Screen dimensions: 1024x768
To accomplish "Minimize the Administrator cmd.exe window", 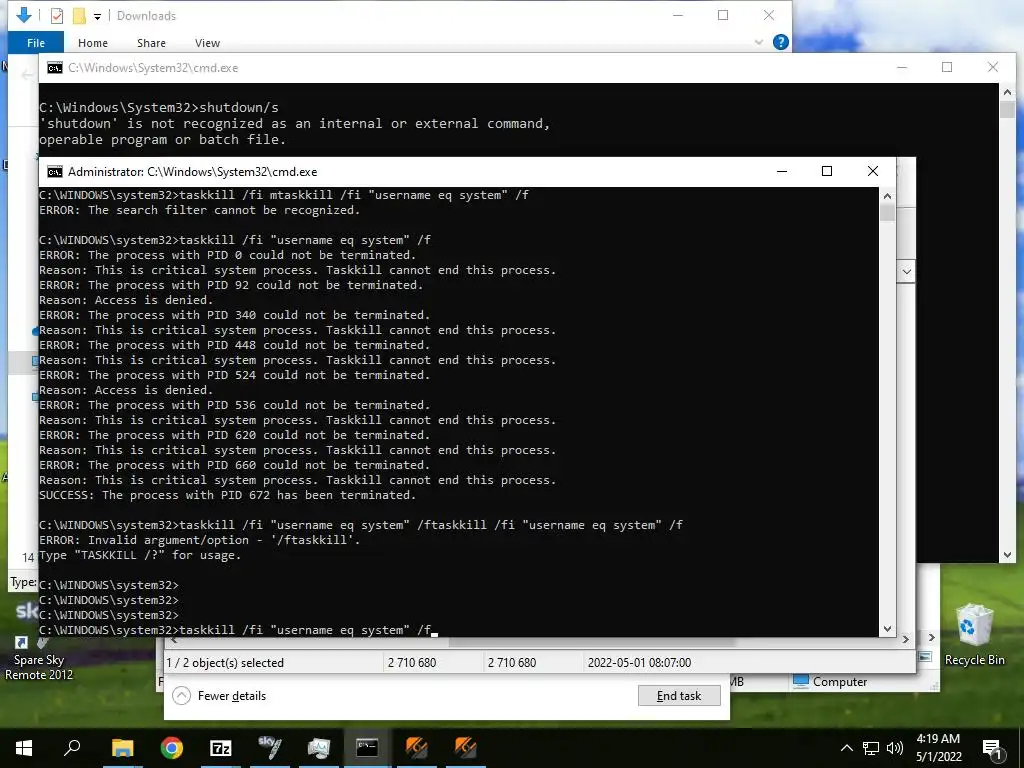I will click(x=782, y=171).
